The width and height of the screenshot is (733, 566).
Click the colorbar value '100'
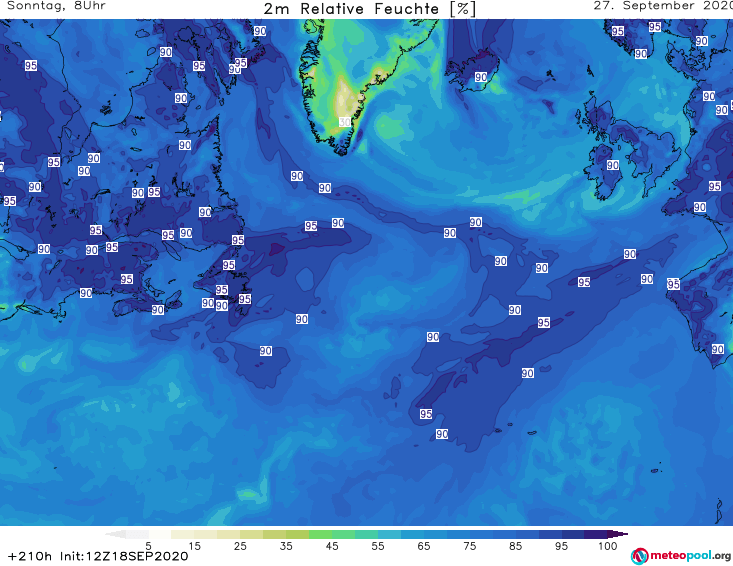point(608,546)
